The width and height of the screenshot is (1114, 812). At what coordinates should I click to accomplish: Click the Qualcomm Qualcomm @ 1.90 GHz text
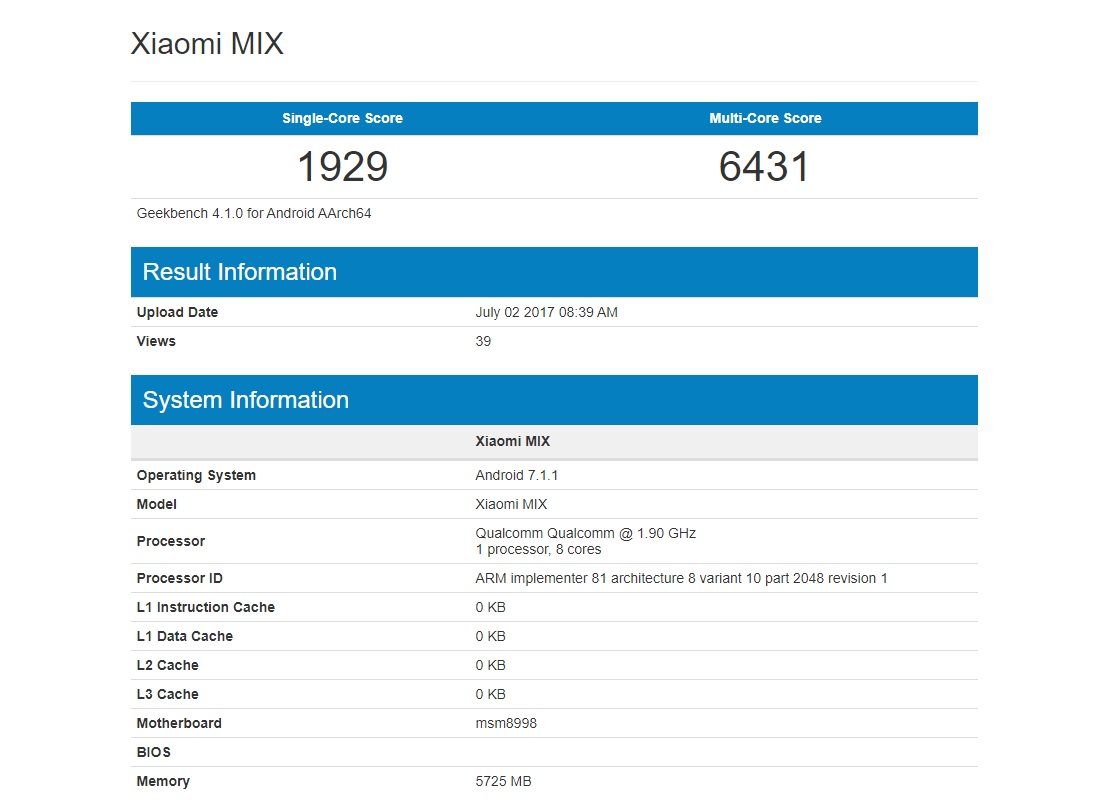pyautogui.click(x=585, y=534)
